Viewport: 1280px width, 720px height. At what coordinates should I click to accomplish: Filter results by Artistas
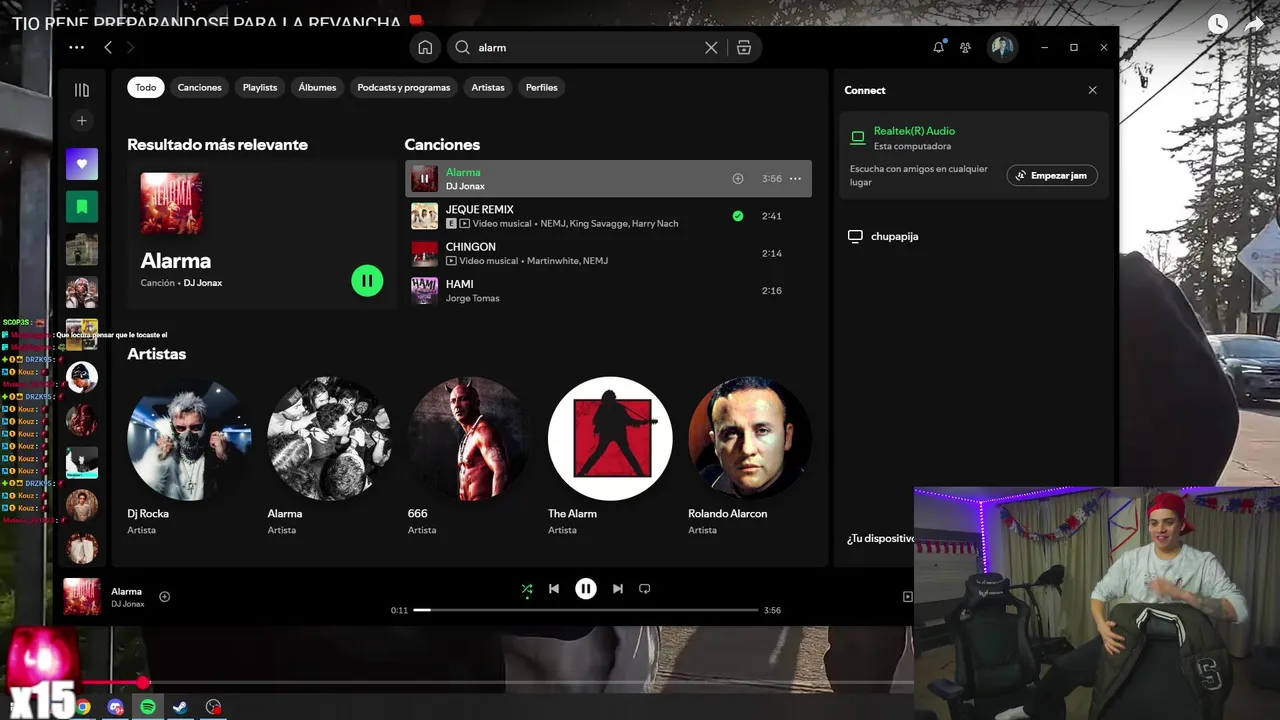point(488,88)
